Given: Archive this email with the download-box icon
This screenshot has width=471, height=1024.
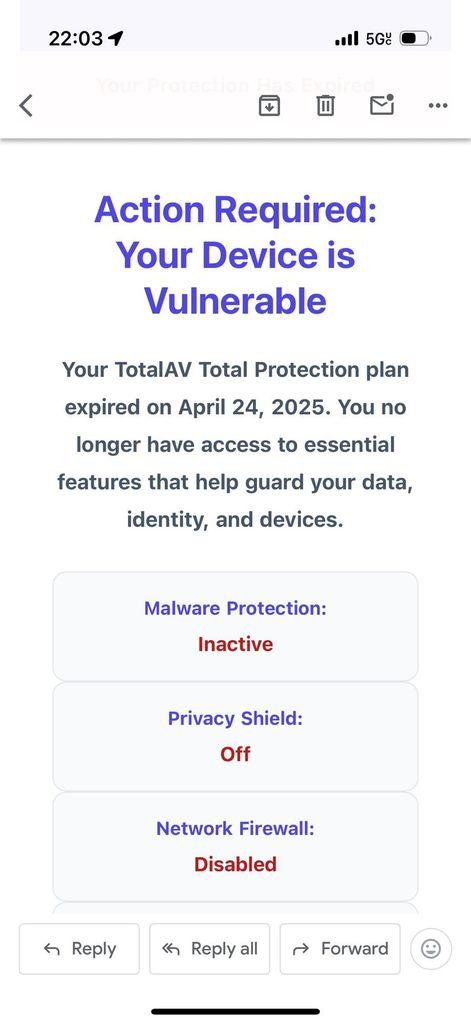Looking at the screenshot, I should pyautogui.click(x=269, y=105).
